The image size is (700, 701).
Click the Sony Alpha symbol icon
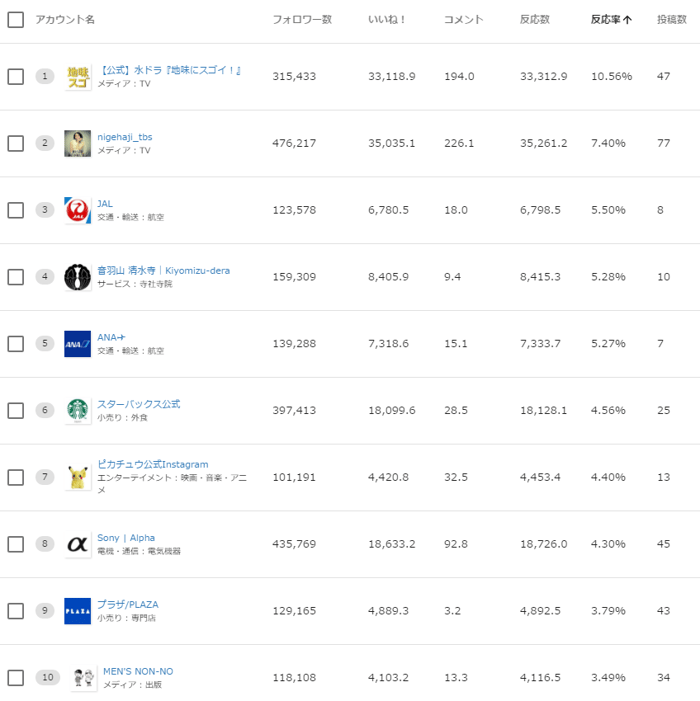pos(78,544)
